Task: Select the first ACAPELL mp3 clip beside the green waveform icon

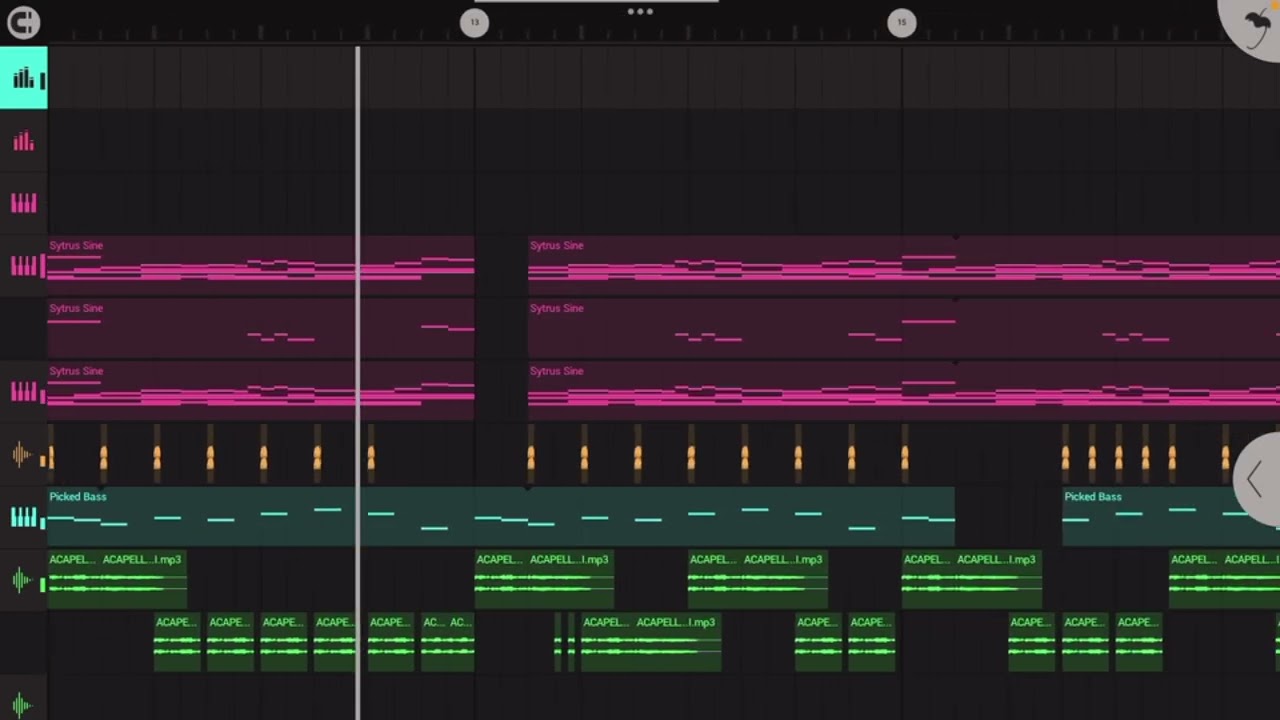Action: coord(117,580)
